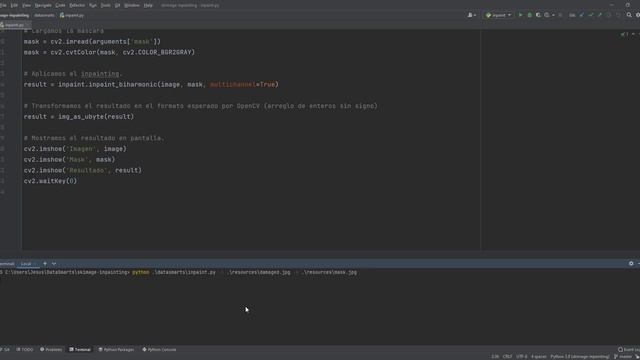This screenshot has width=640, height=360.
Task: Open the Git tool window button
Action: tap(5, 350)
